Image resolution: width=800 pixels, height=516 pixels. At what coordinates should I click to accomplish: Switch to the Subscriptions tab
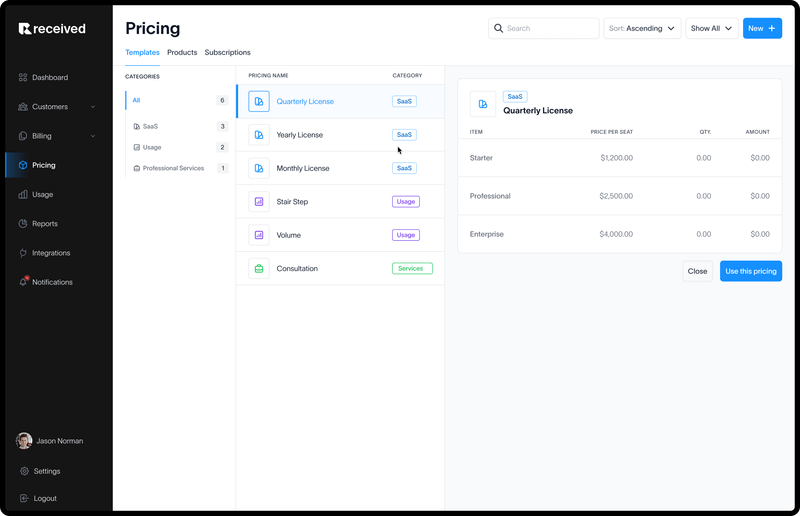(x=227, y=52)
